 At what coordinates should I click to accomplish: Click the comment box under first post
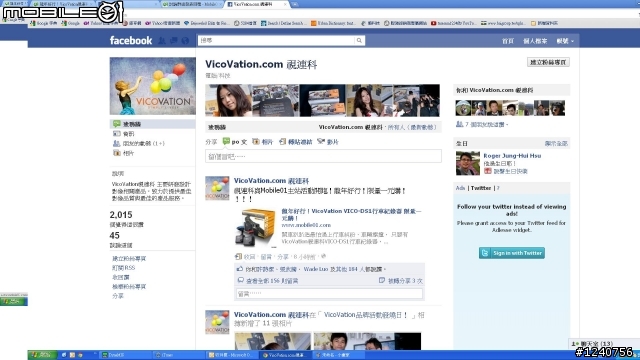tap(329, 294)
